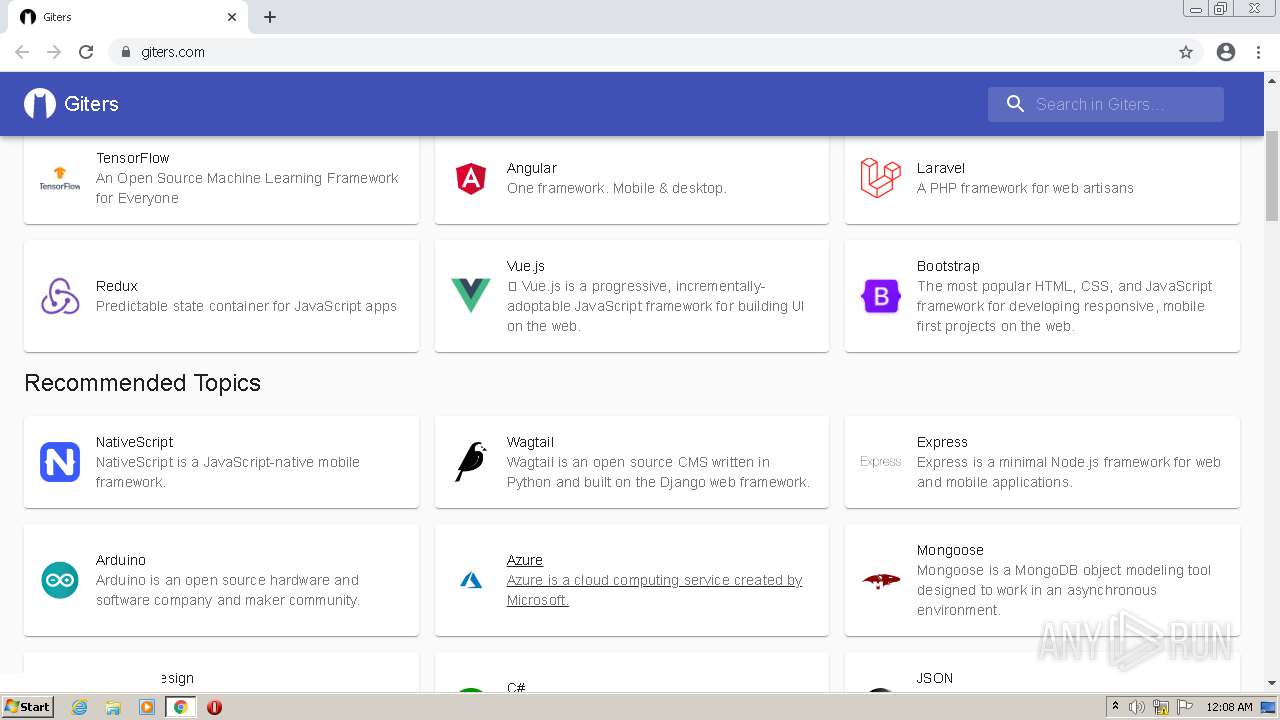The width and height of the screenshot is (1280, 720).
Task: Click Redux 'Predictable state container' description
Action: 246,306
